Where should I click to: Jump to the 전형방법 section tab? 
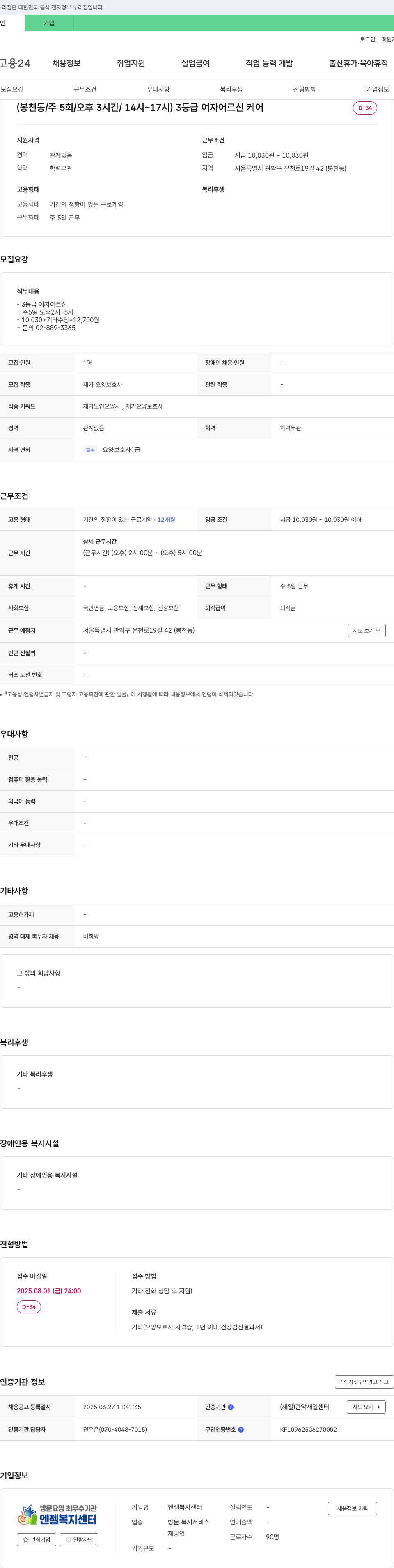point(305,89)
